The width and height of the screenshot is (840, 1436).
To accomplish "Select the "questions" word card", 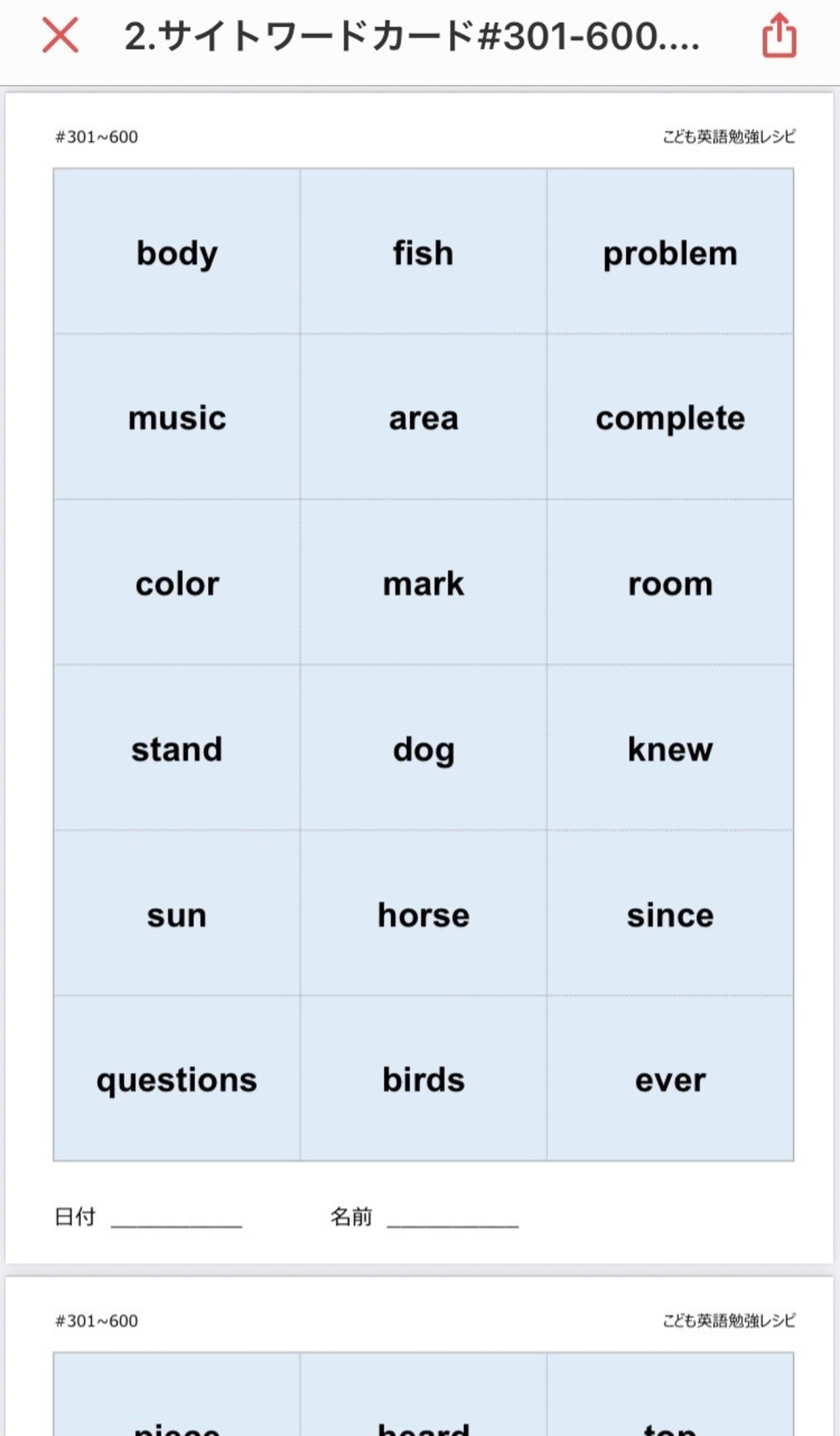I will tap(177, 1079).
